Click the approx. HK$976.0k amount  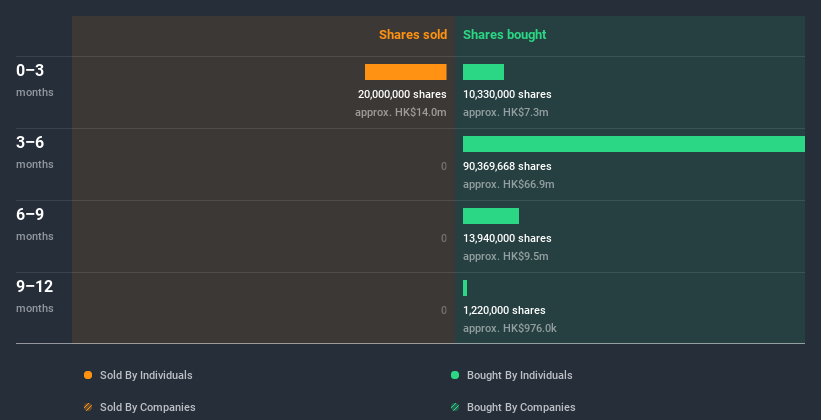(509, 328)
